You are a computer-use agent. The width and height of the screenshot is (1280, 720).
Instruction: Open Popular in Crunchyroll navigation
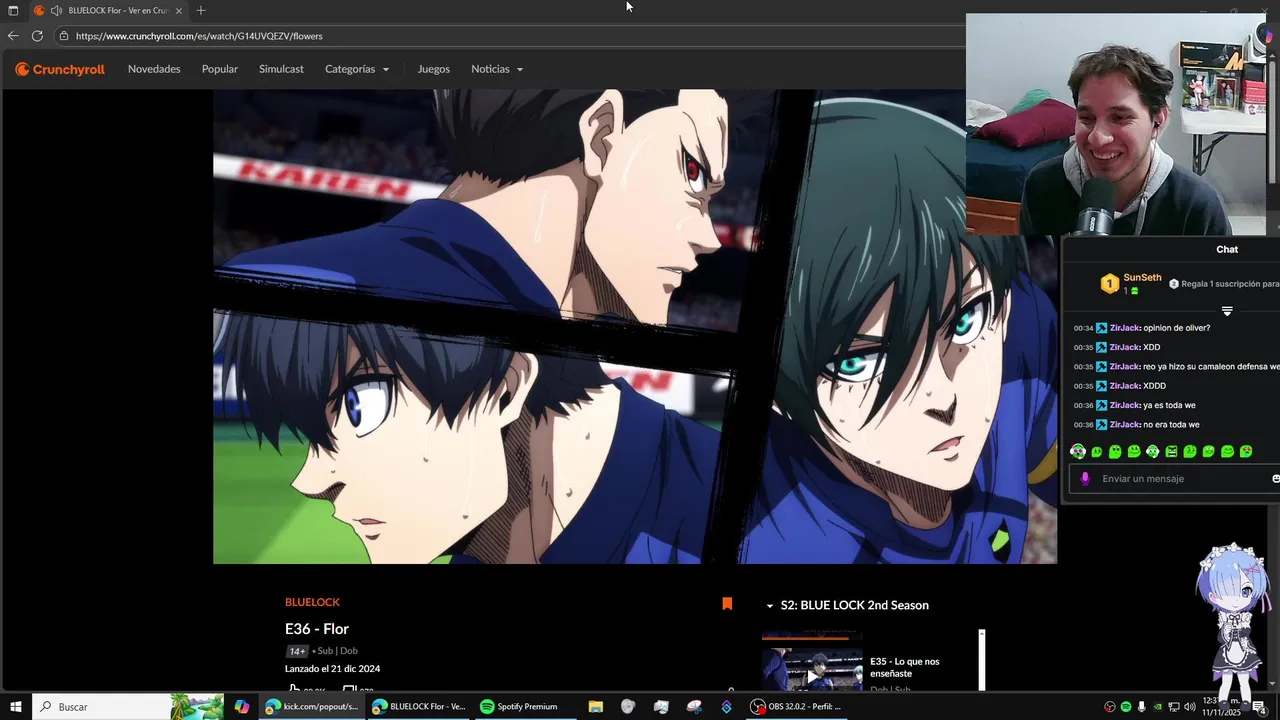click(220, 69)
